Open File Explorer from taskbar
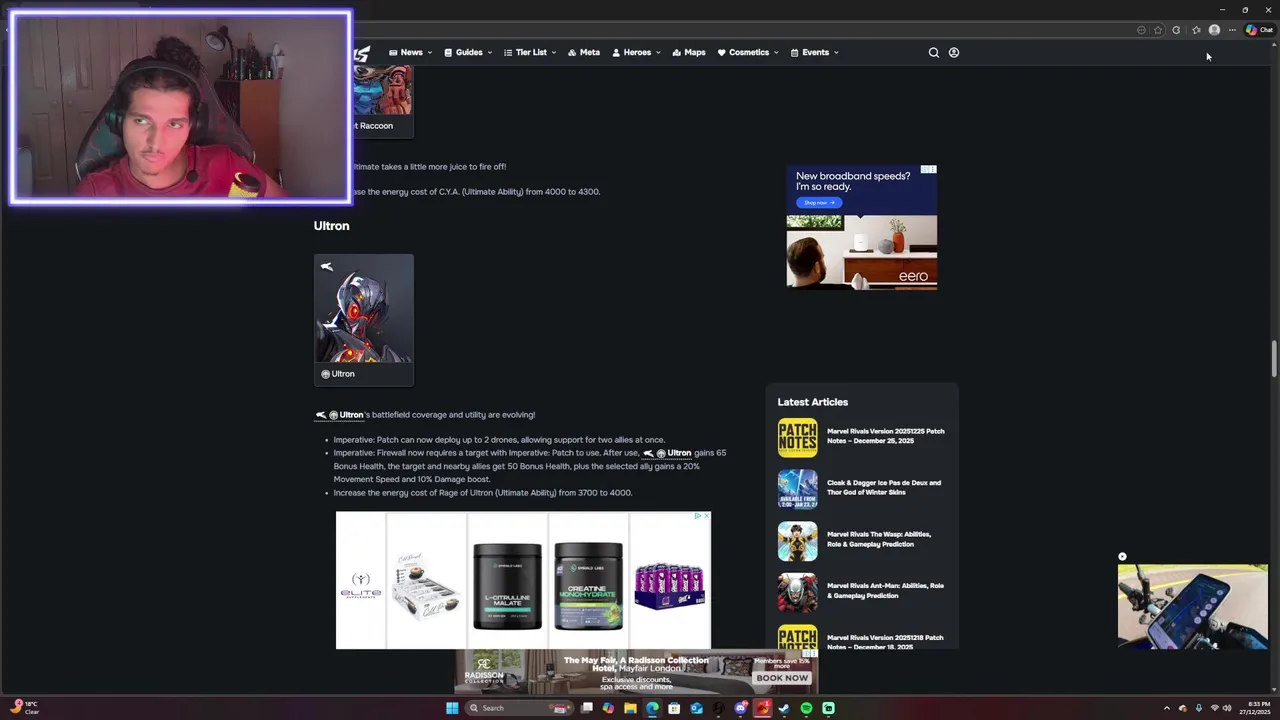This screenshot has height=720, width=1280. coord(630,708)
